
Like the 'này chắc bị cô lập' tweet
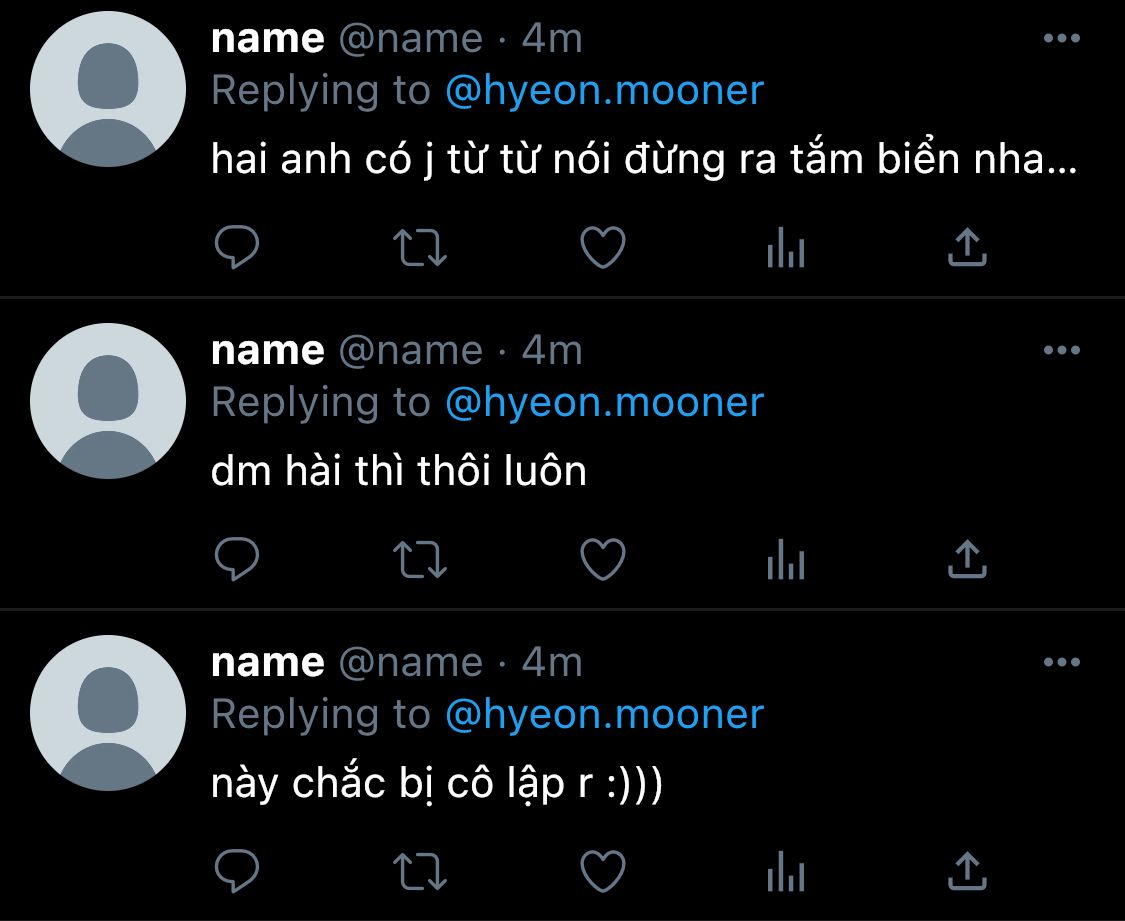click(x=603, y=871)
